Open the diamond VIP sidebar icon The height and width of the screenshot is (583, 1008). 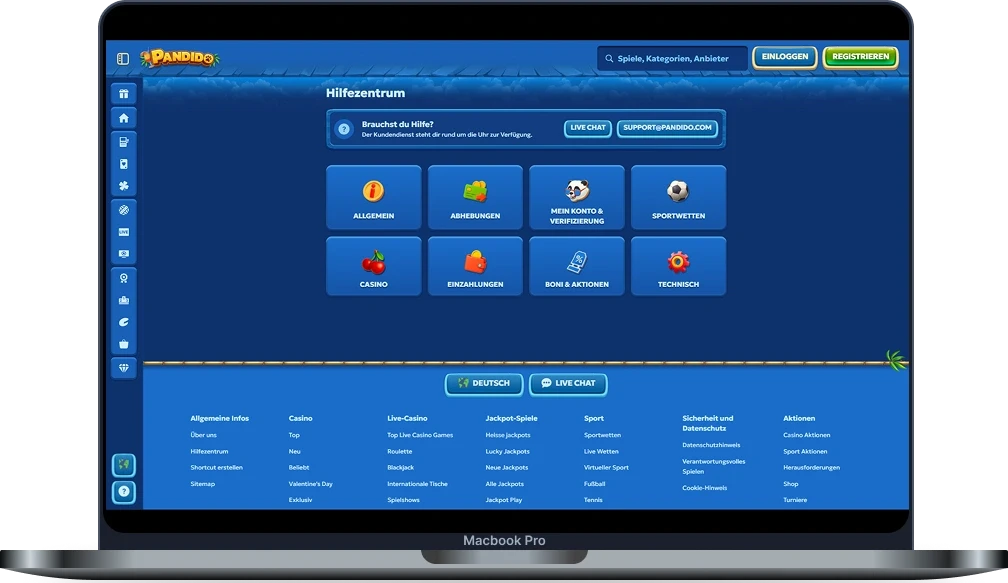[123, 367]
